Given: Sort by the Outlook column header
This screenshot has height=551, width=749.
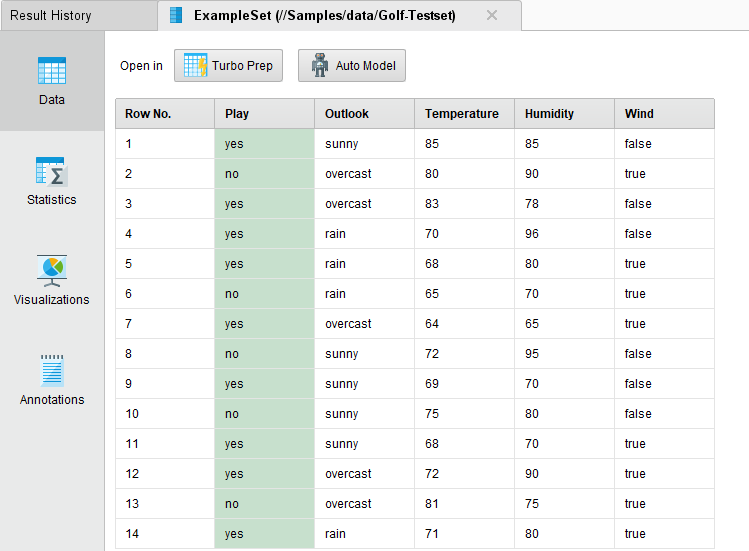Looking at the screenshot, I should [364, 114].
